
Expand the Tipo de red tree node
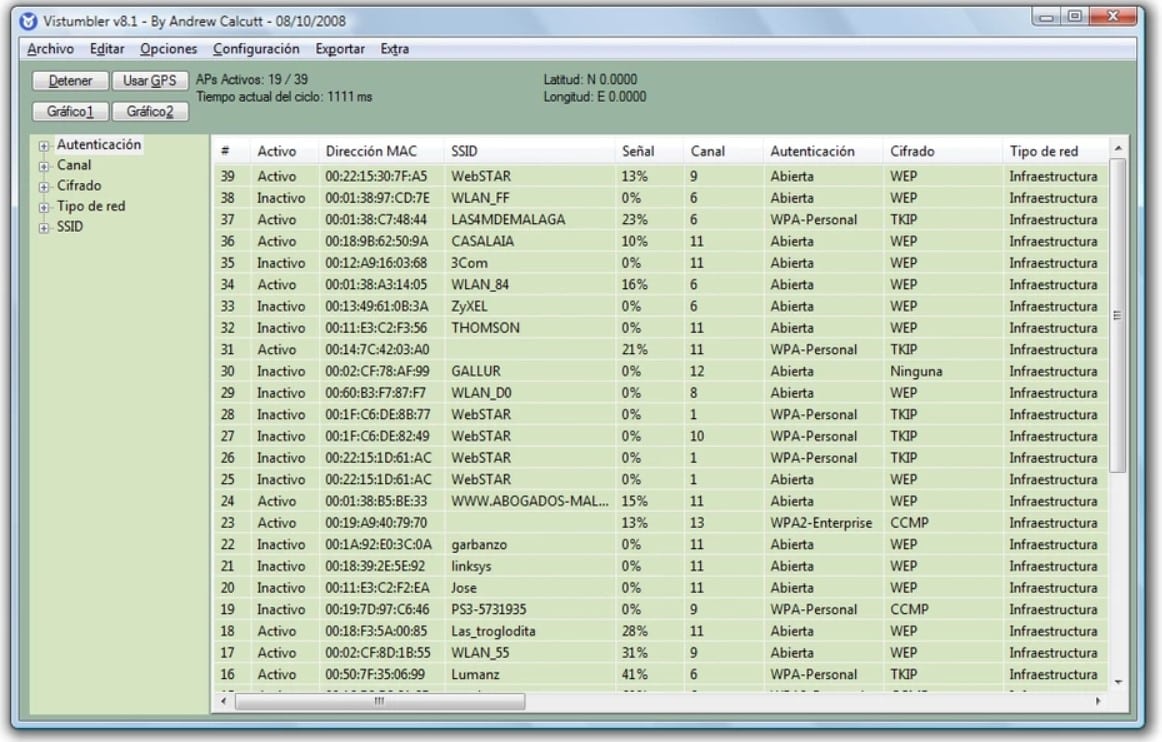tap(44, 208)
